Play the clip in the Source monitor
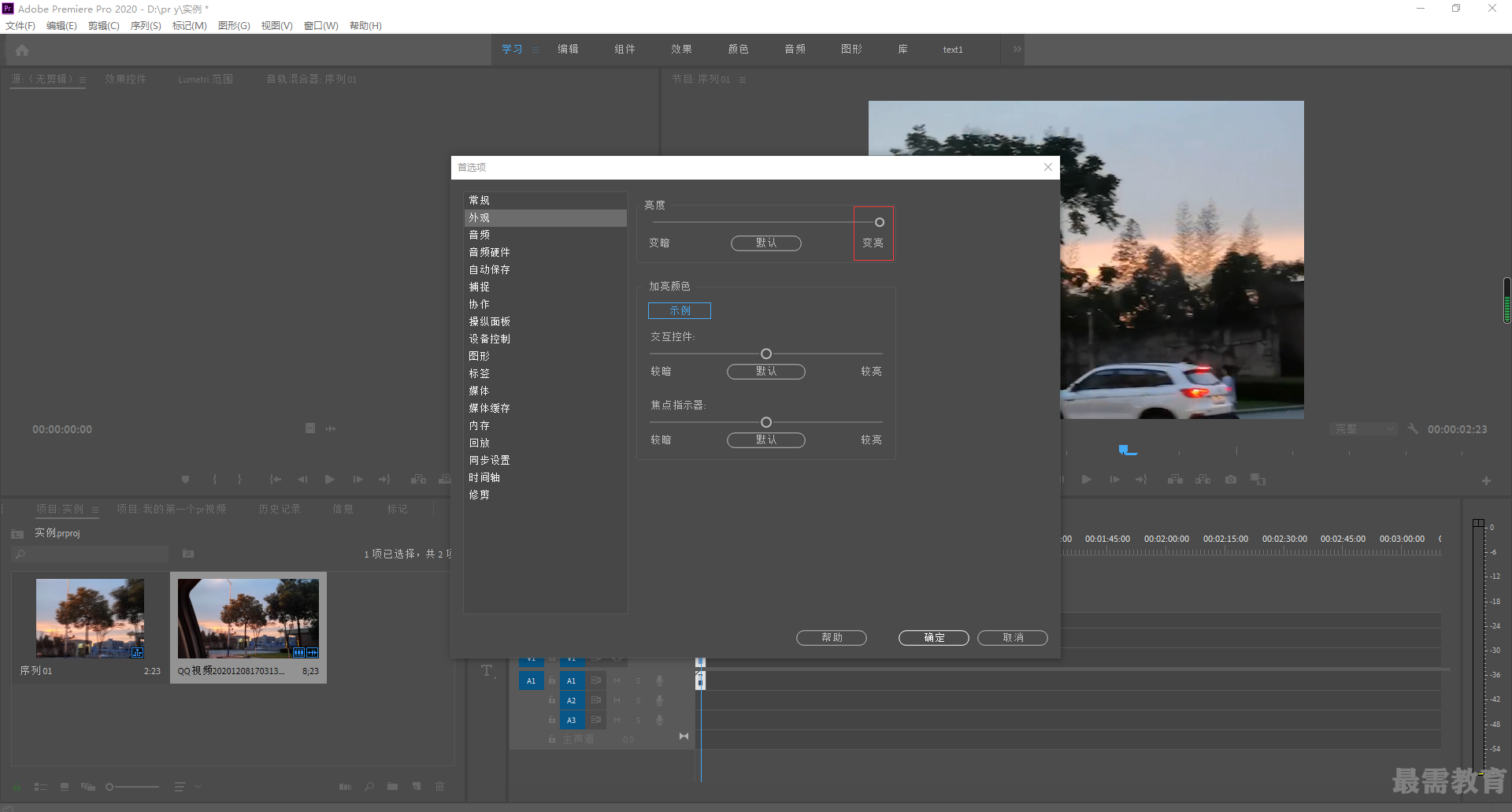Screen dimensions: 1512x812 pos(330,479)
